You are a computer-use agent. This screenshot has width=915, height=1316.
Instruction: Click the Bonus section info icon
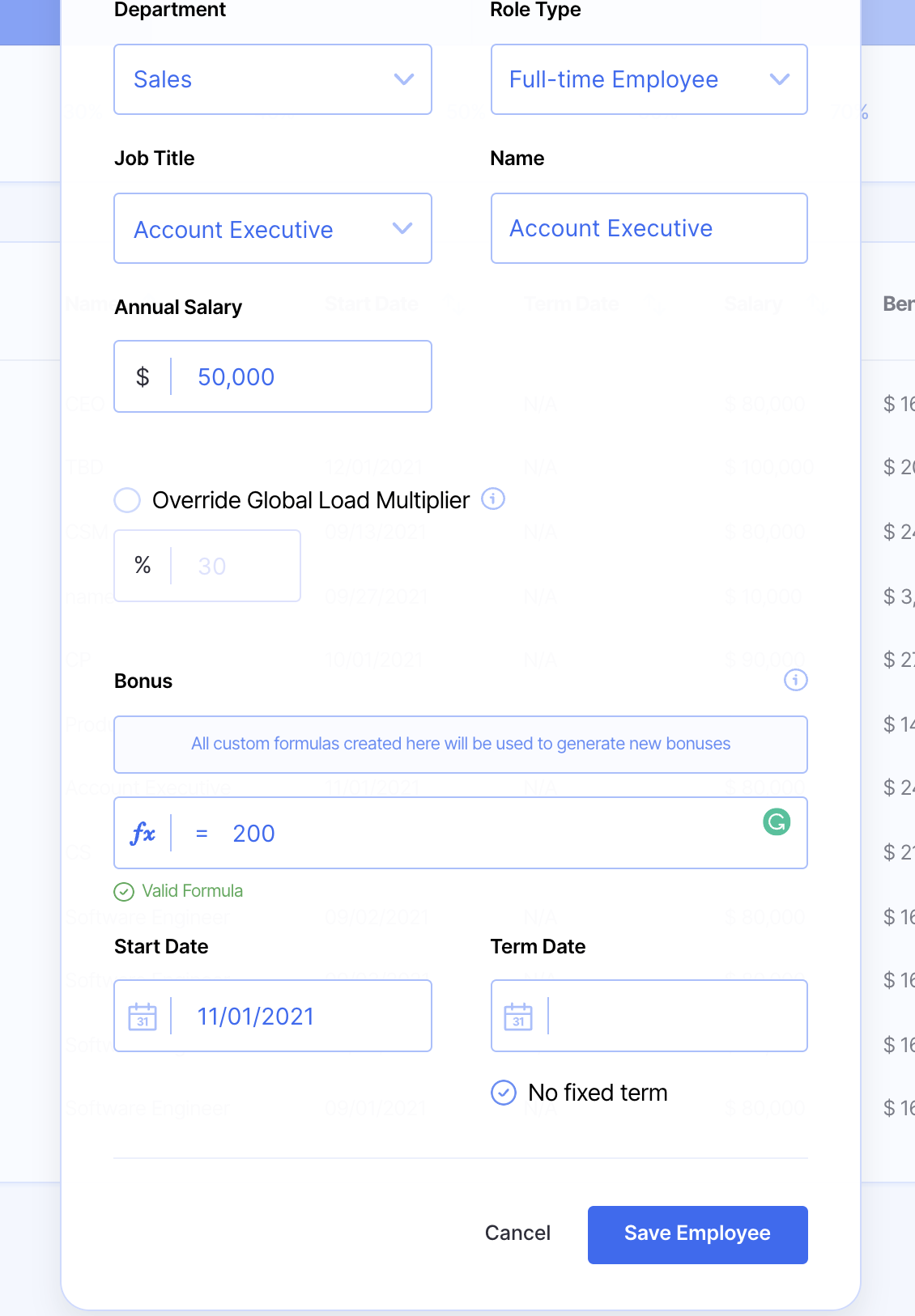coord(795,680)
